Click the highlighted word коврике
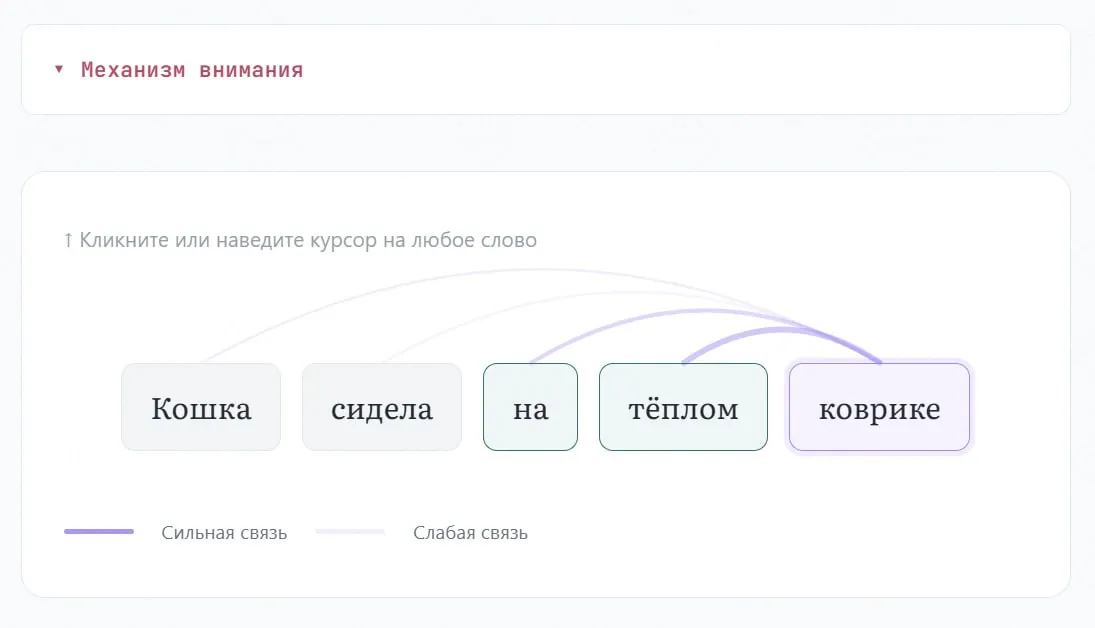 pos(879,408)
